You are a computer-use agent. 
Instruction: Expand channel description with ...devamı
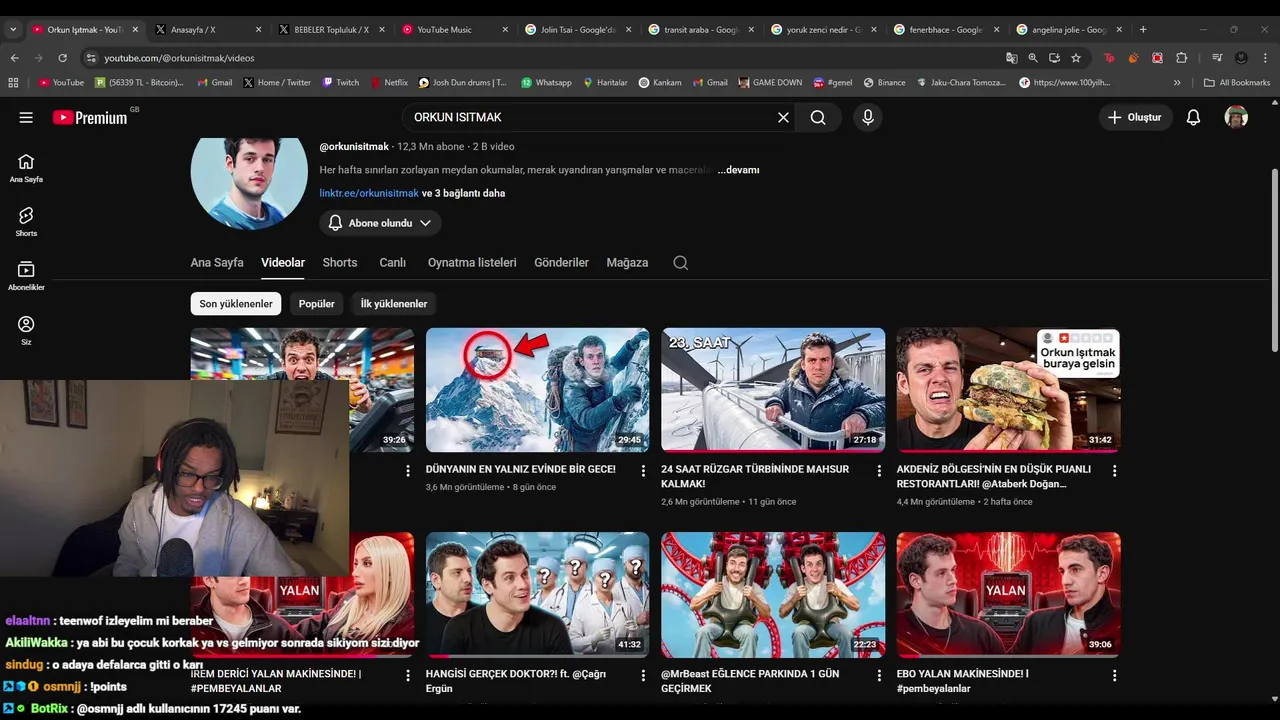[x=738, y=170]
